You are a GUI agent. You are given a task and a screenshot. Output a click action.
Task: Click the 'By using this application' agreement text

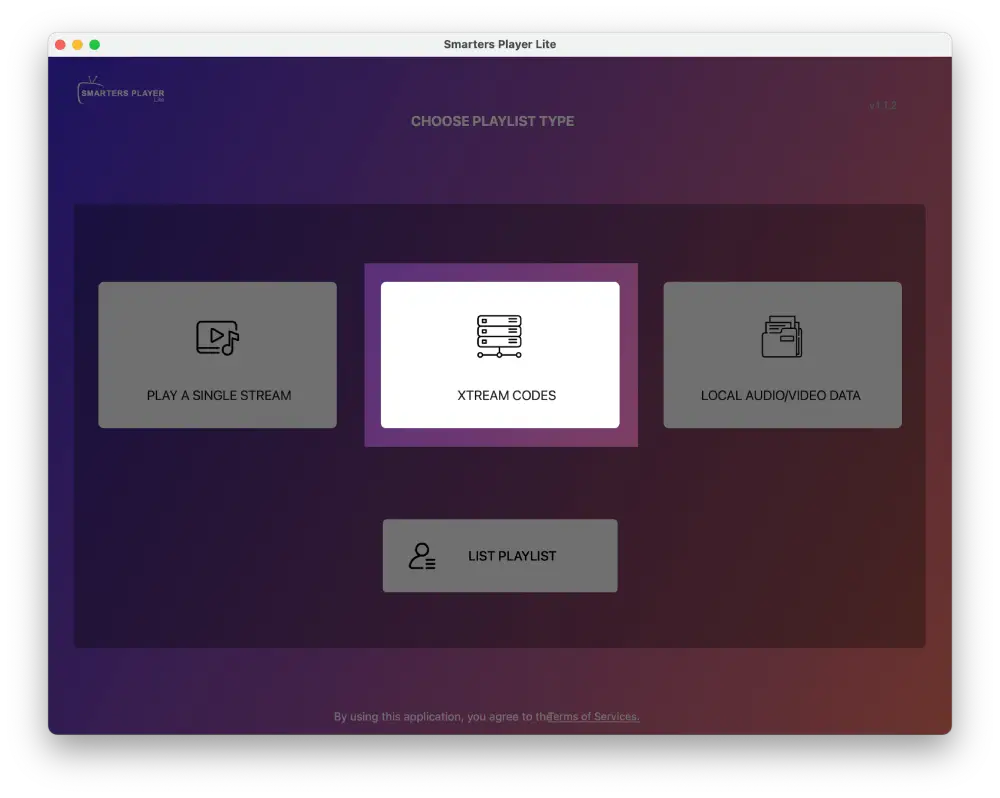[441, 716]
